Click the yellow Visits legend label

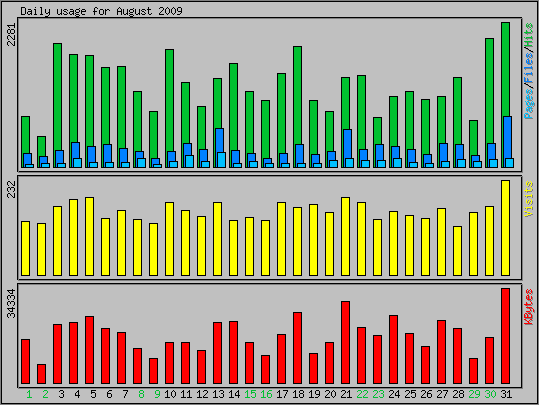point(529,199)
